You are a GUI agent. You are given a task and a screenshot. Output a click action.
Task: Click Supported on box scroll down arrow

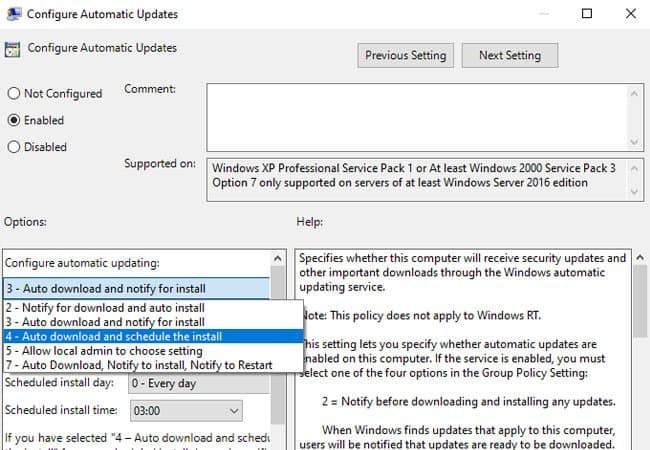point(634,191)
